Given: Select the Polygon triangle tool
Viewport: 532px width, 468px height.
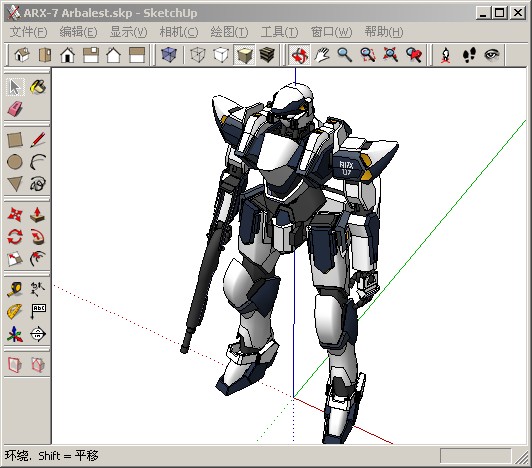Looking at the screenshot, I should pos(15,184).
